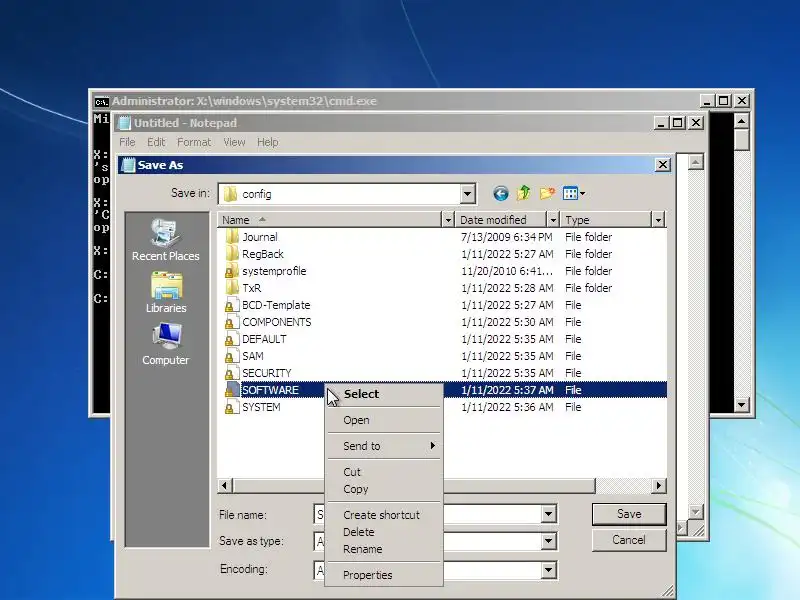Screen dimensions: 800x600
Task: Click file list horizontal scrollbar thumb
Action: [414, 486]
